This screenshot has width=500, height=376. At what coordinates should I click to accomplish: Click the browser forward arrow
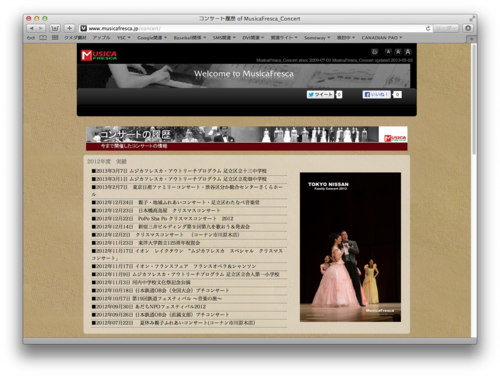(41, 28)
